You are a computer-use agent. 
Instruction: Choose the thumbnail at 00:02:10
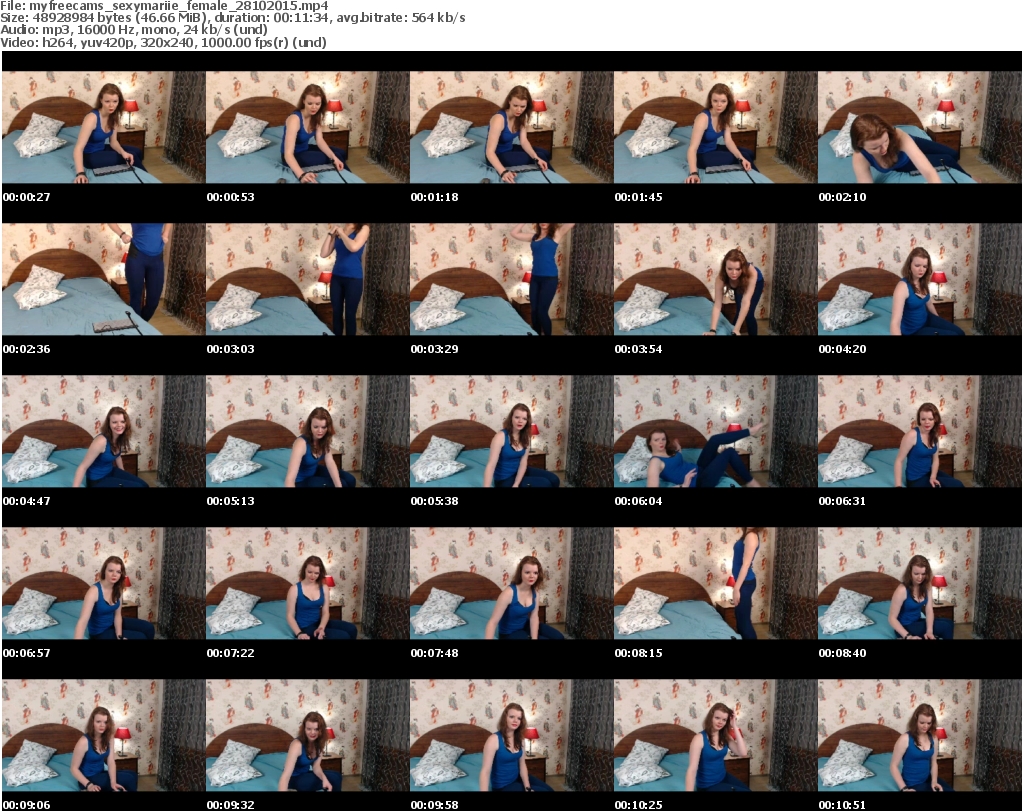[920, 127]
